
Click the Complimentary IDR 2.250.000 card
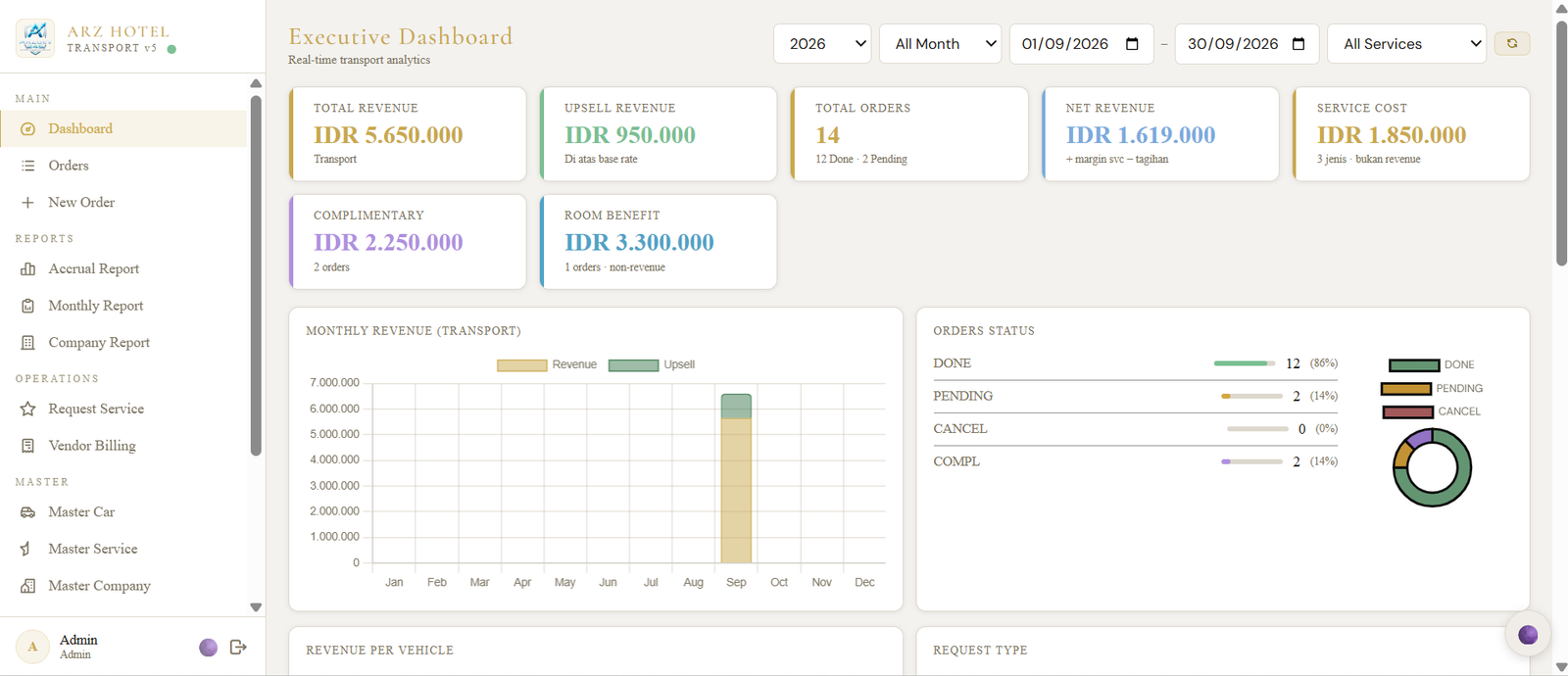pos(408,242)
